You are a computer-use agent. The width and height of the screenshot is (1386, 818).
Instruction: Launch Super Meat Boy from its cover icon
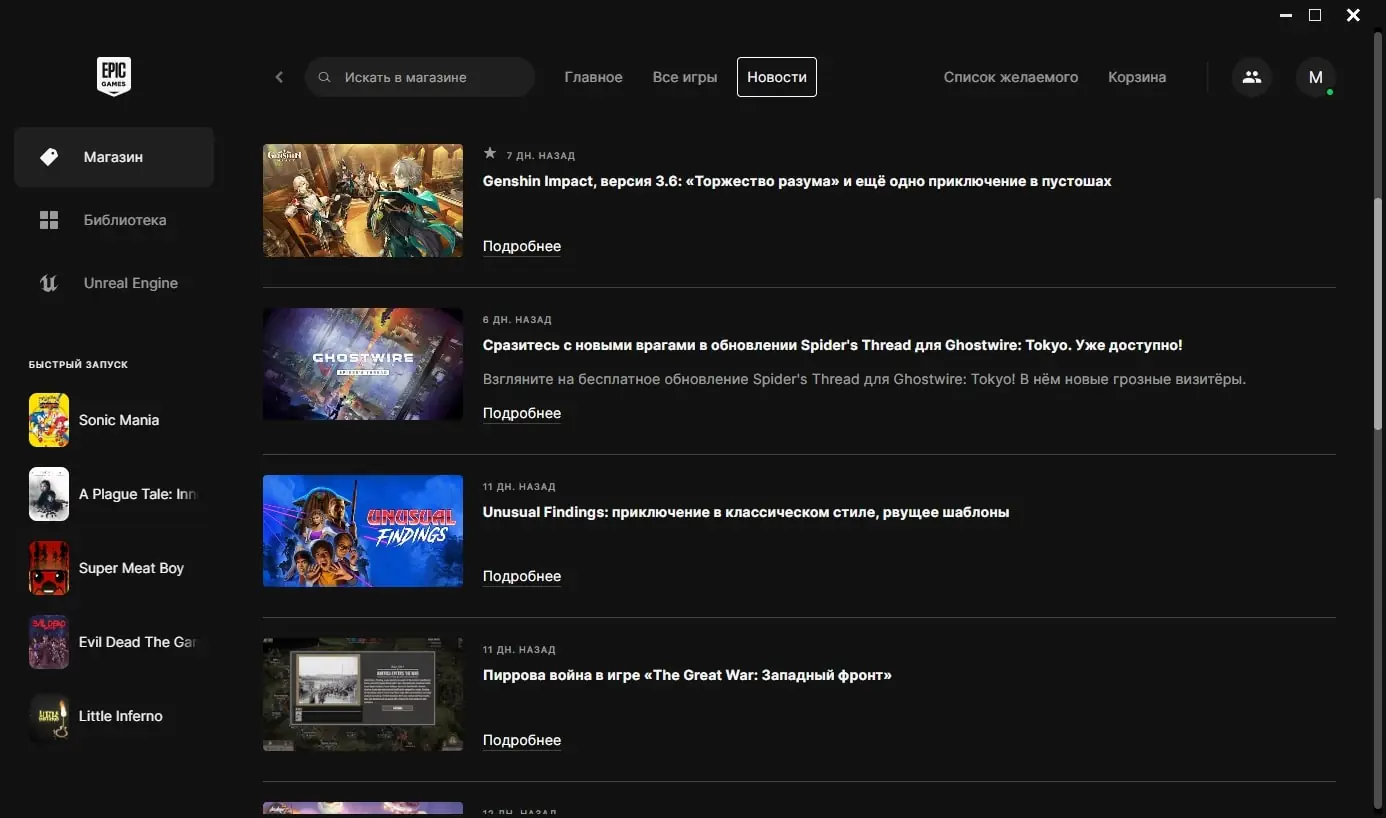pyautogui.click(x=49, y=568)
